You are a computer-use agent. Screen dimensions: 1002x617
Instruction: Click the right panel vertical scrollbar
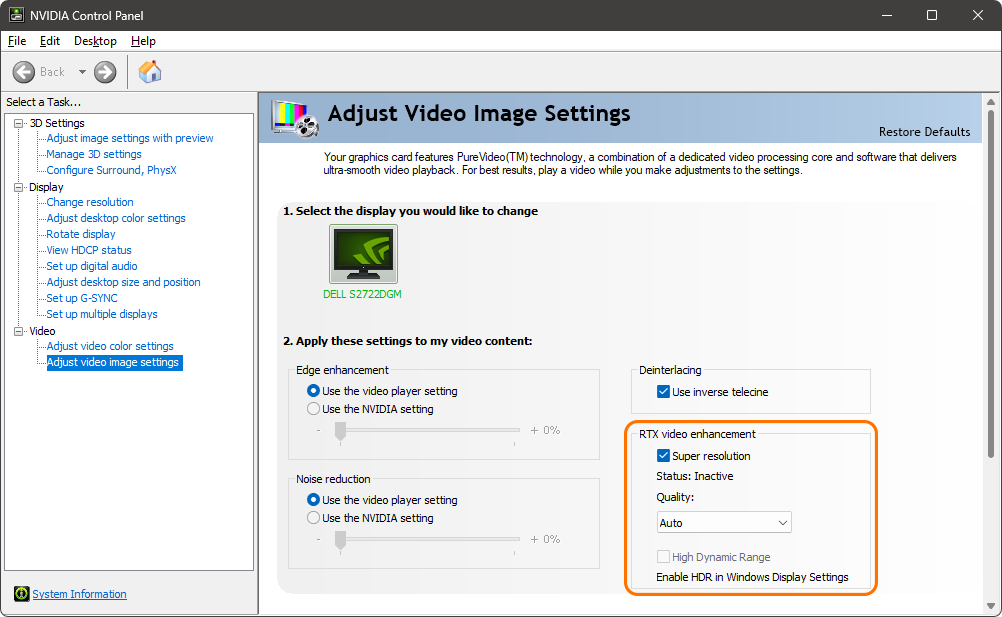pyautogui.click(x=991, y=284)
